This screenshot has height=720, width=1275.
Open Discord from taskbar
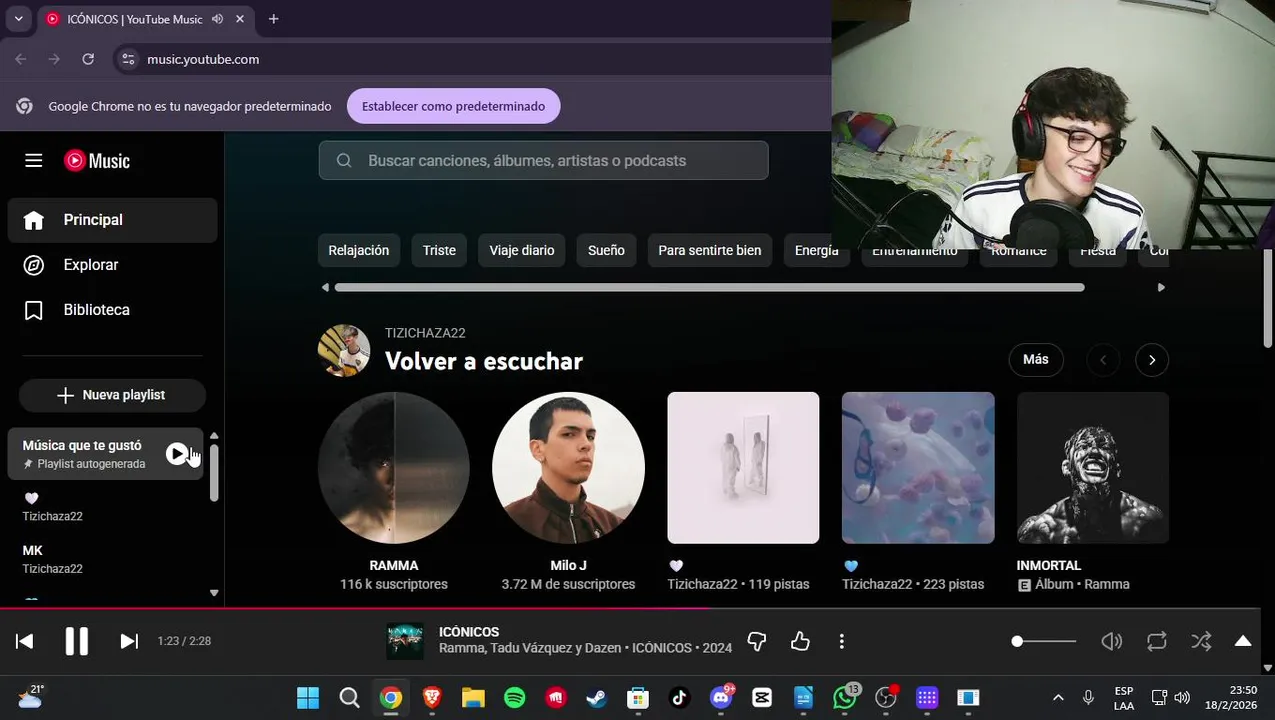(x=721, y=698)
